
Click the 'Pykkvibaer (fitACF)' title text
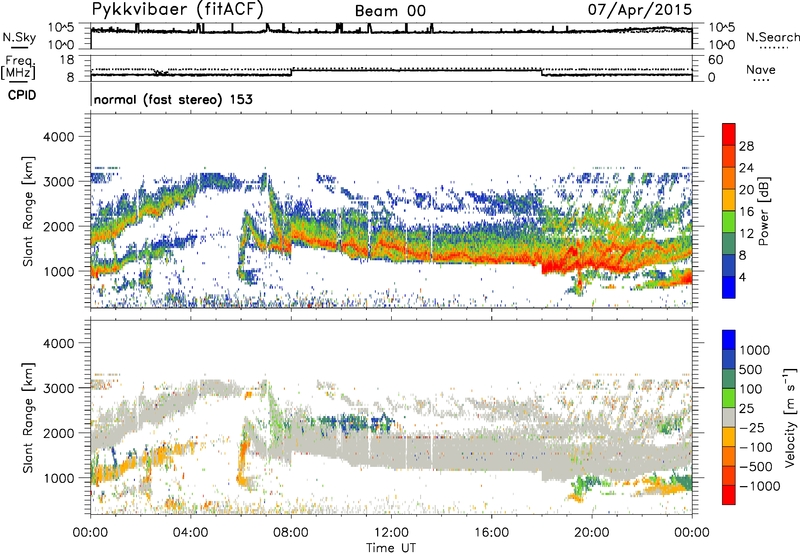pyautogui.click(x=178, y=9)
